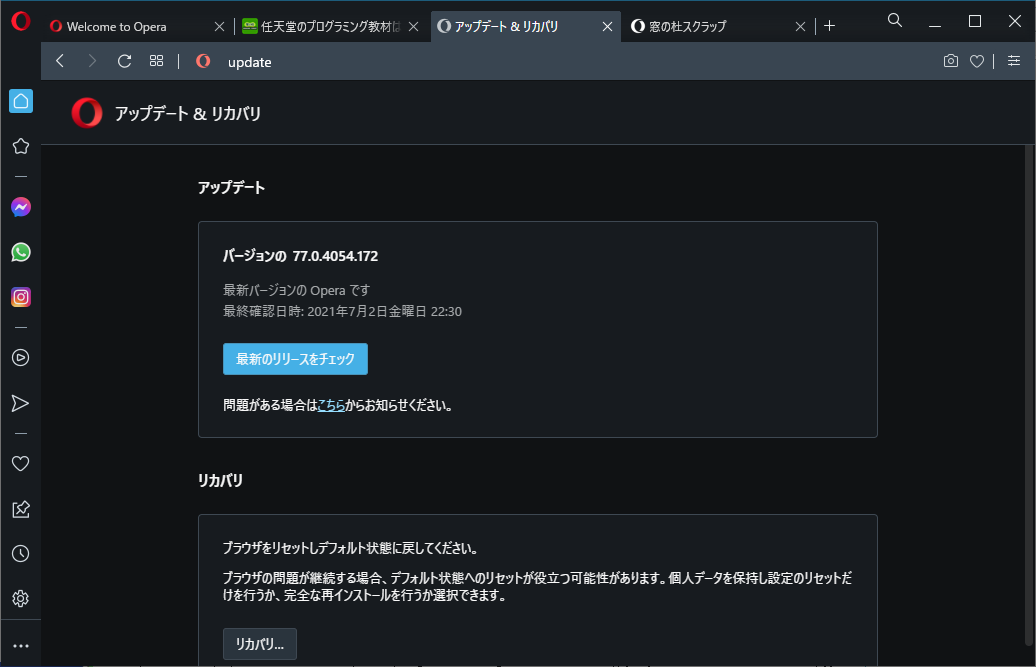Open Easy Setup sliders icon
This screenshot has height=667, width=1036.
coord(1014,61)
